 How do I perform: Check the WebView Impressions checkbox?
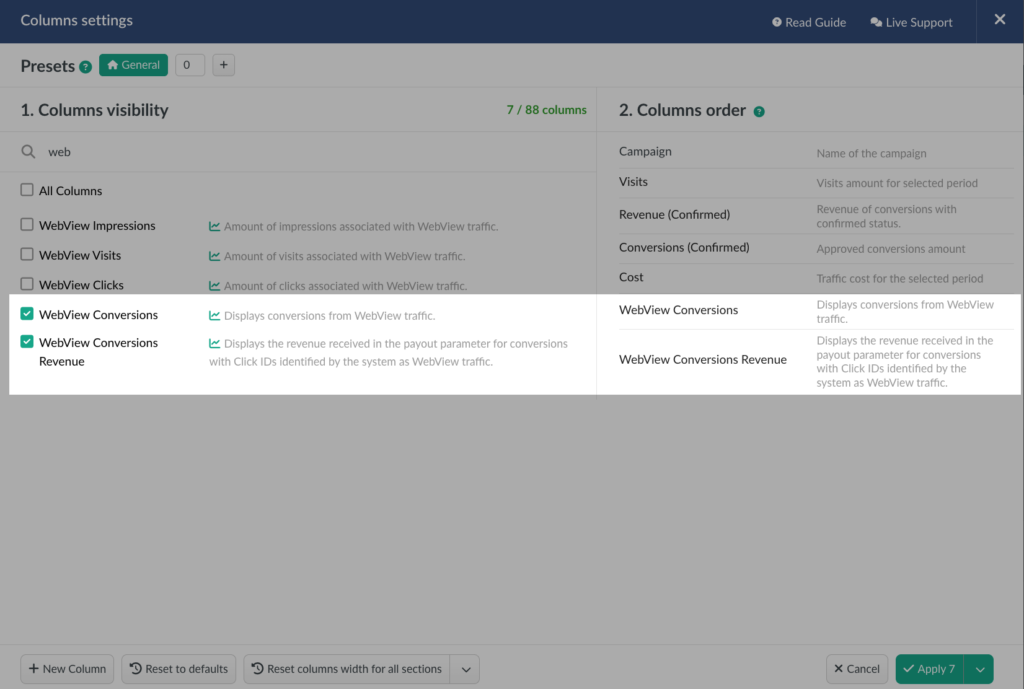27,225
